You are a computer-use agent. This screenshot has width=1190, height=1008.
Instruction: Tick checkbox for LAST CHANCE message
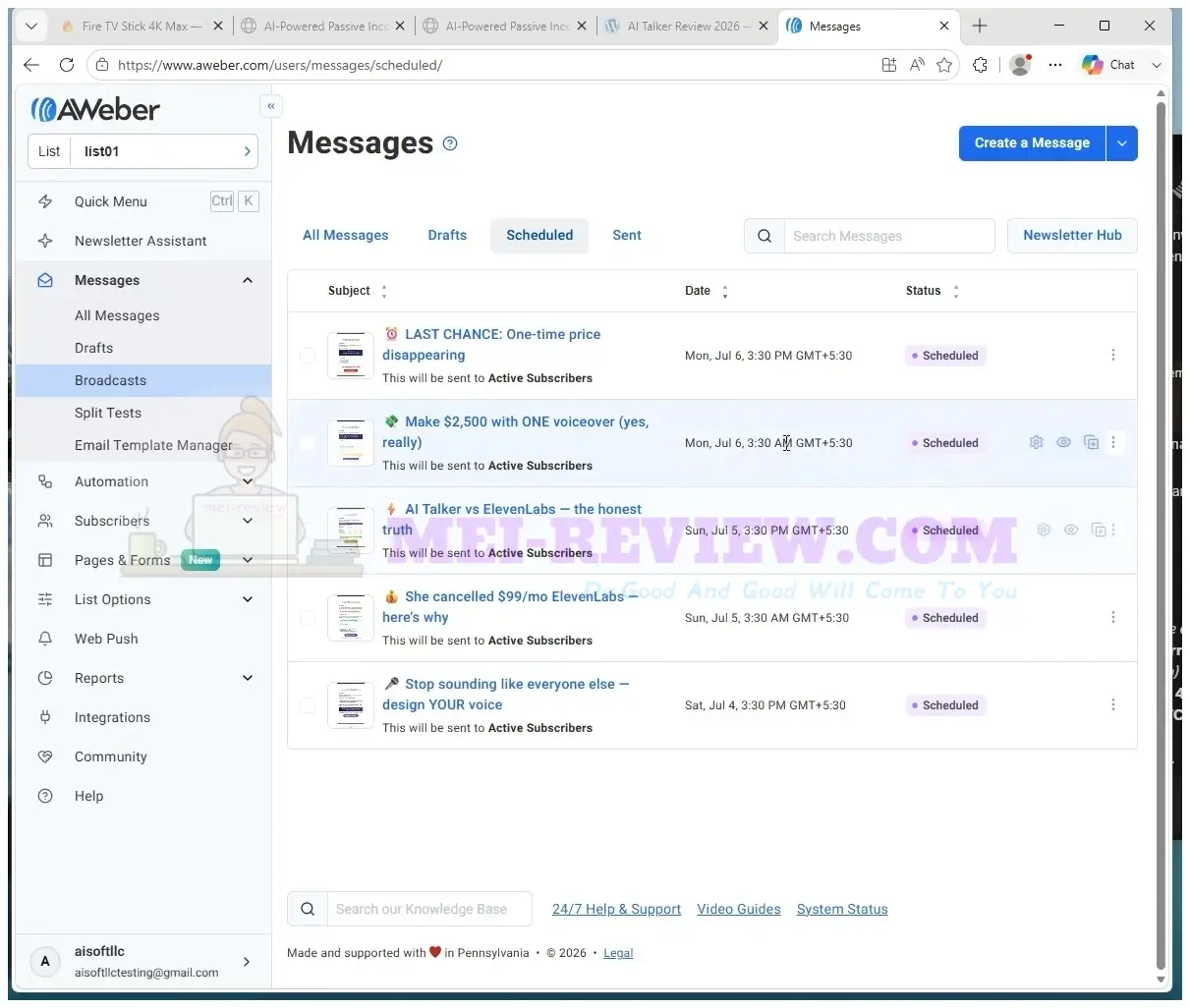tap(308, 355)
